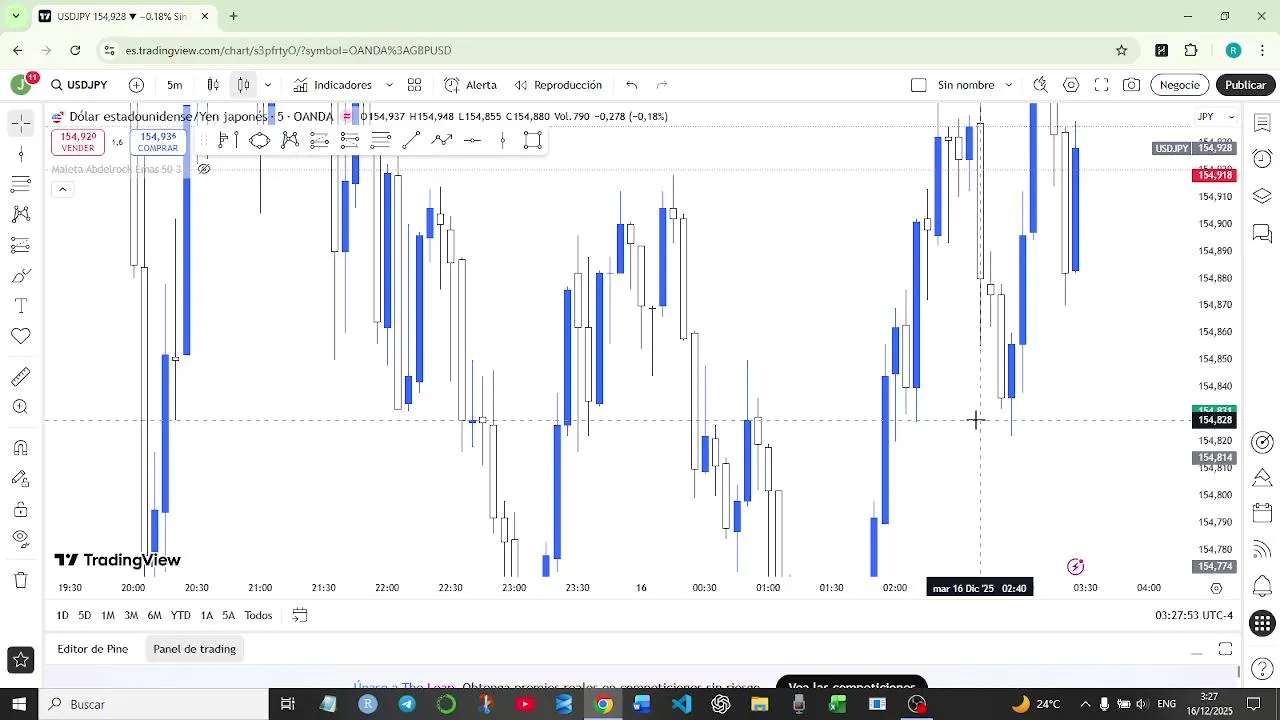Open trend line drawing tools
Screen dimensions: 1280x720
coord(21,154)
